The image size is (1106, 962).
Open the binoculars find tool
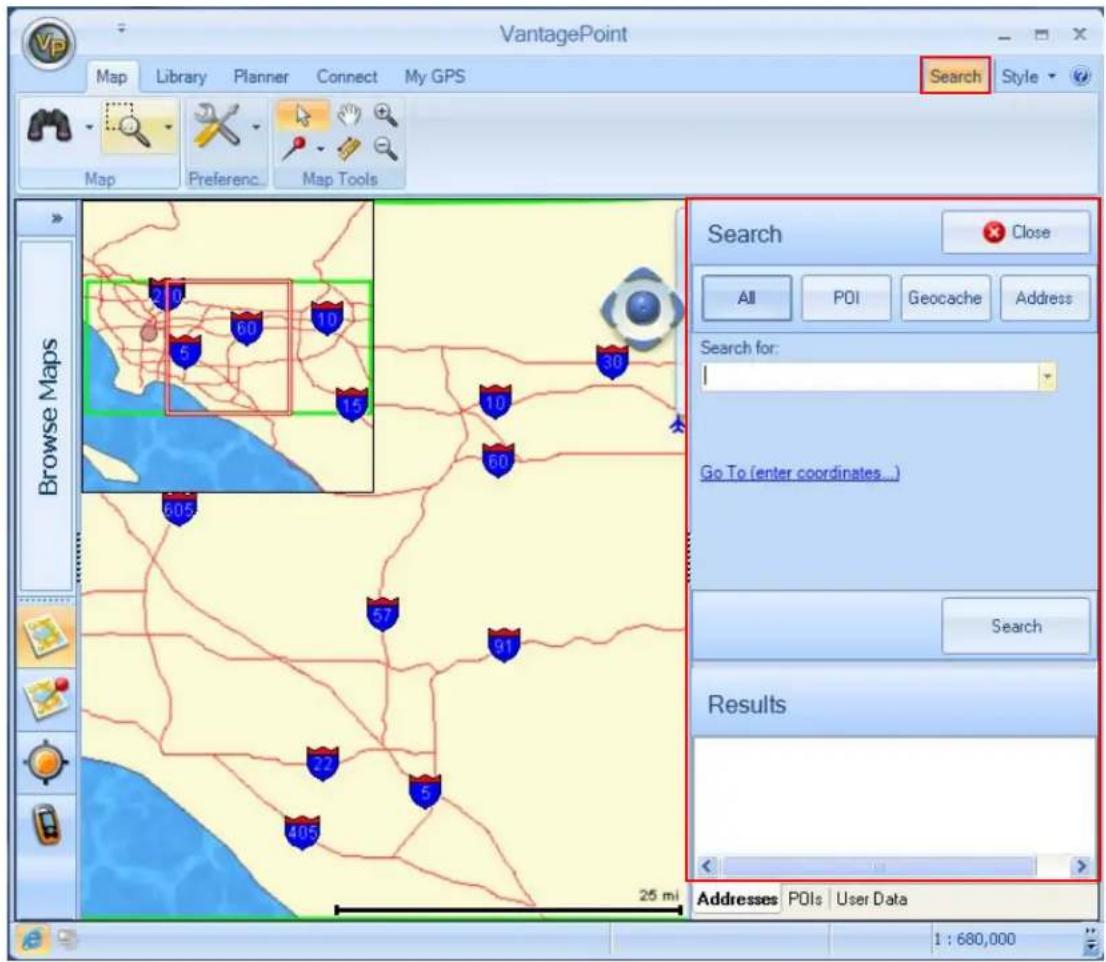[49, 126]
